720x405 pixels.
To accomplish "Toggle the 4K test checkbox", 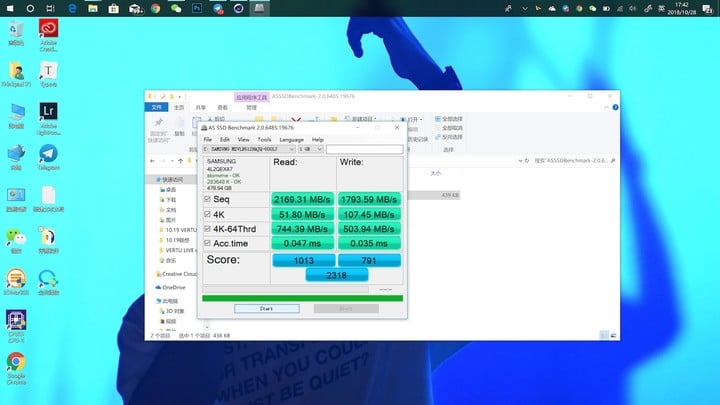I will 207,214.
